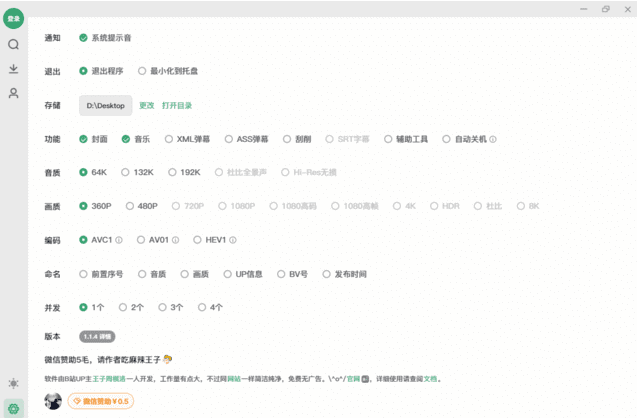Click the settings gear icon in the sidebar
Viewport: 637px width, 418px height.
click(13, 408)
